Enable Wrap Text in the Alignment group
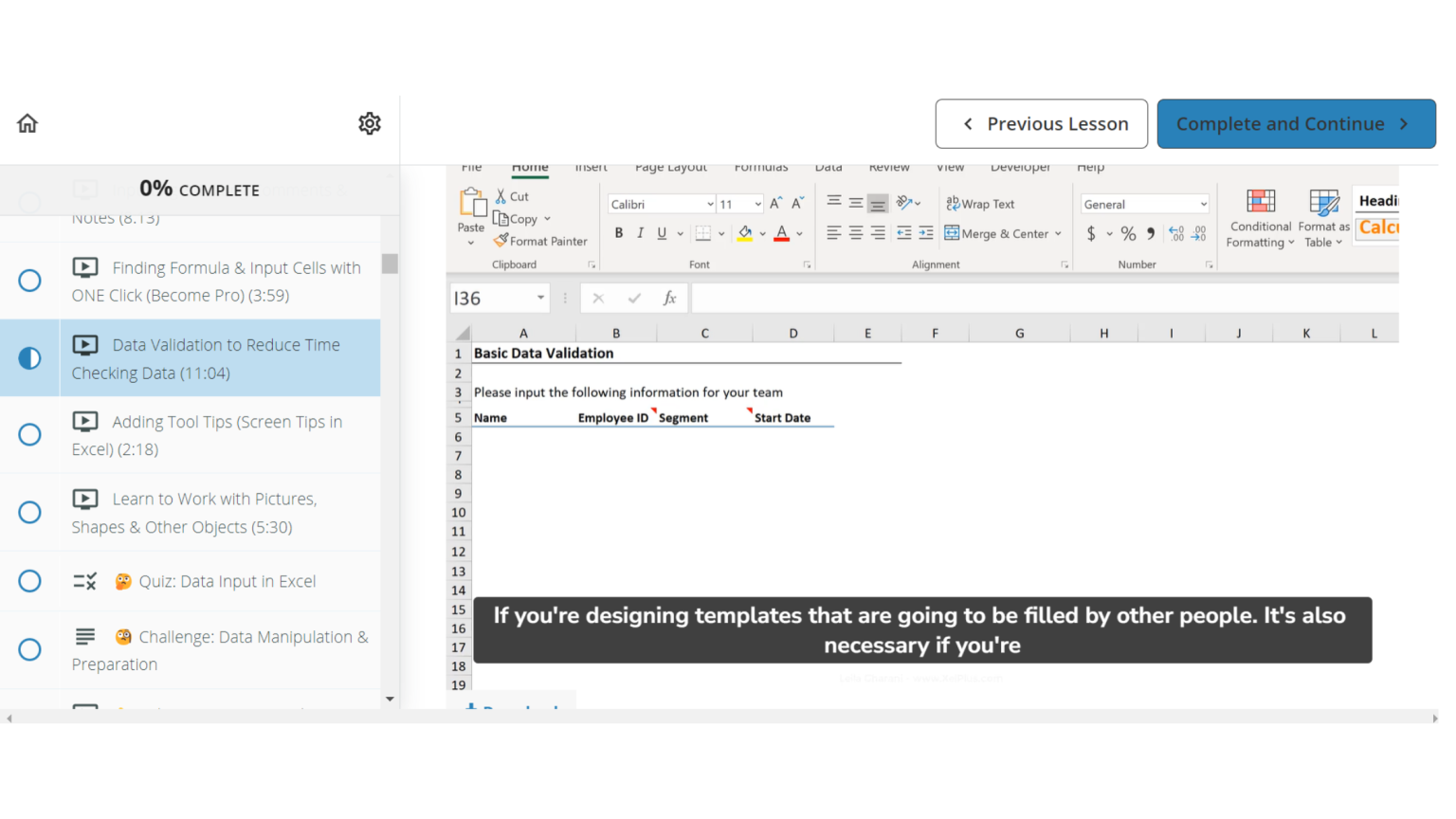 pos(980,204)
